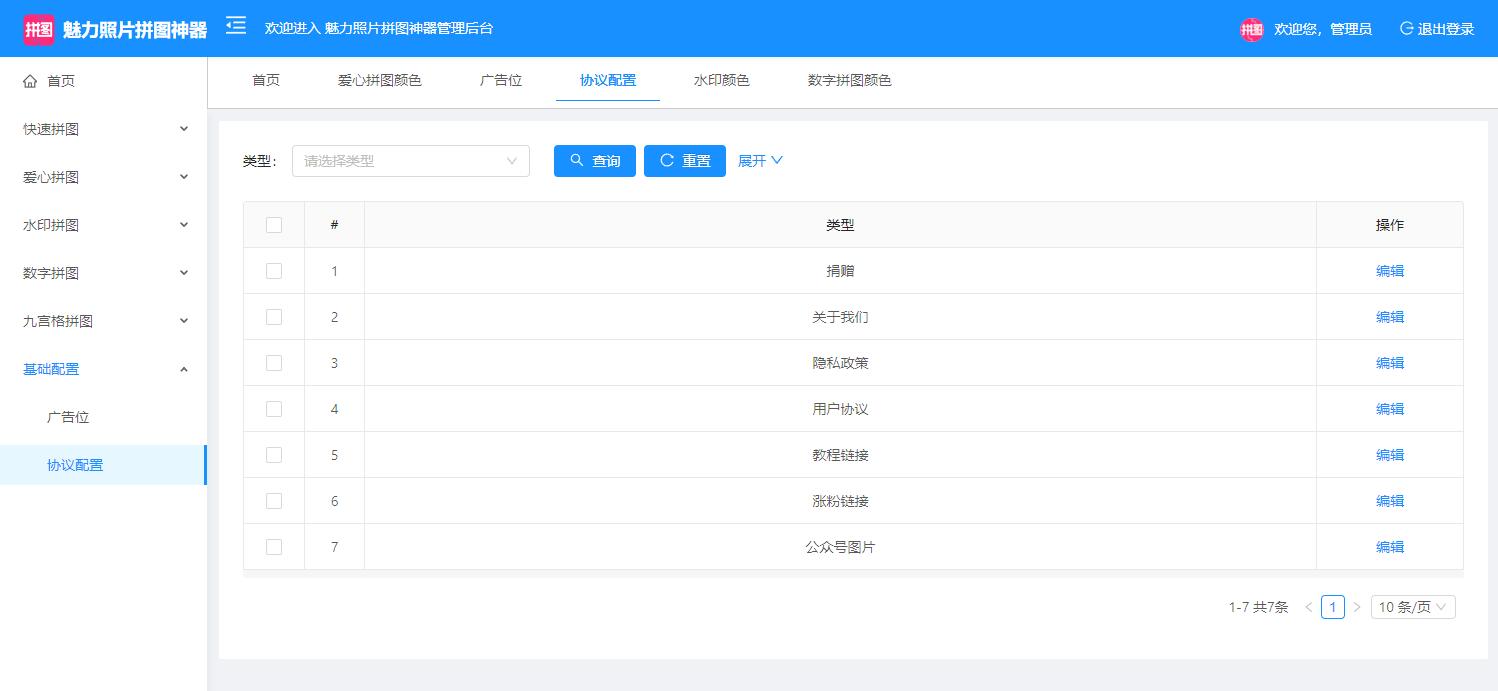This screenshot has height=691, width=1498.
Task: Check the checkbox for row 公众号图片
Action: click(274, 547)
